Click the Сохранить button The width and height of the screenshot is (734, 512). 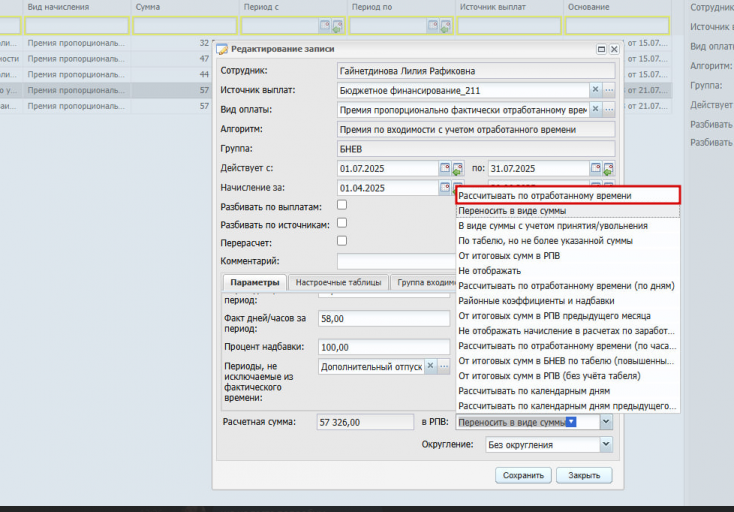[x=523, y=475]
